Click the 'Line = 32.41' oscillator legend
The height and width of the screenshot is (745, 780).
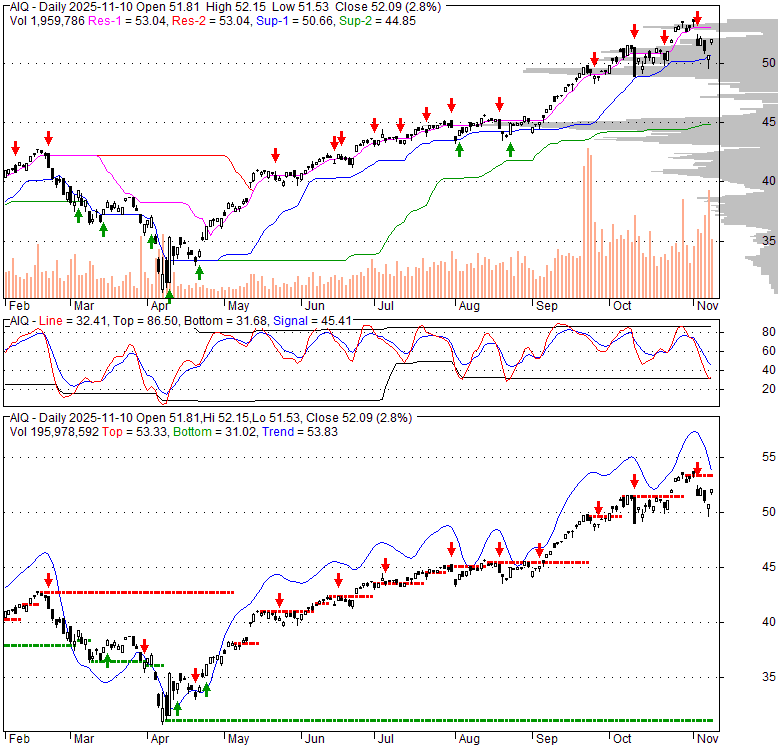point(73,321)
